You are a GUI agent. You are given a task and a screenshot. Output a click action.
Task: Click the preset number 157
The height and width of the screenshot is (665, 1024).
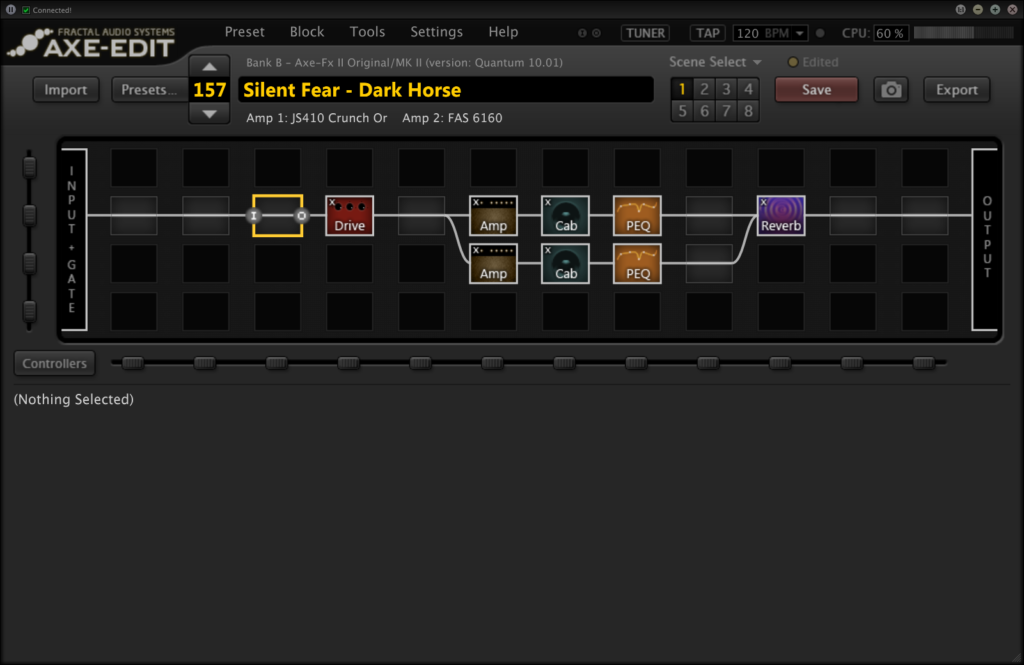pos(209,90)
